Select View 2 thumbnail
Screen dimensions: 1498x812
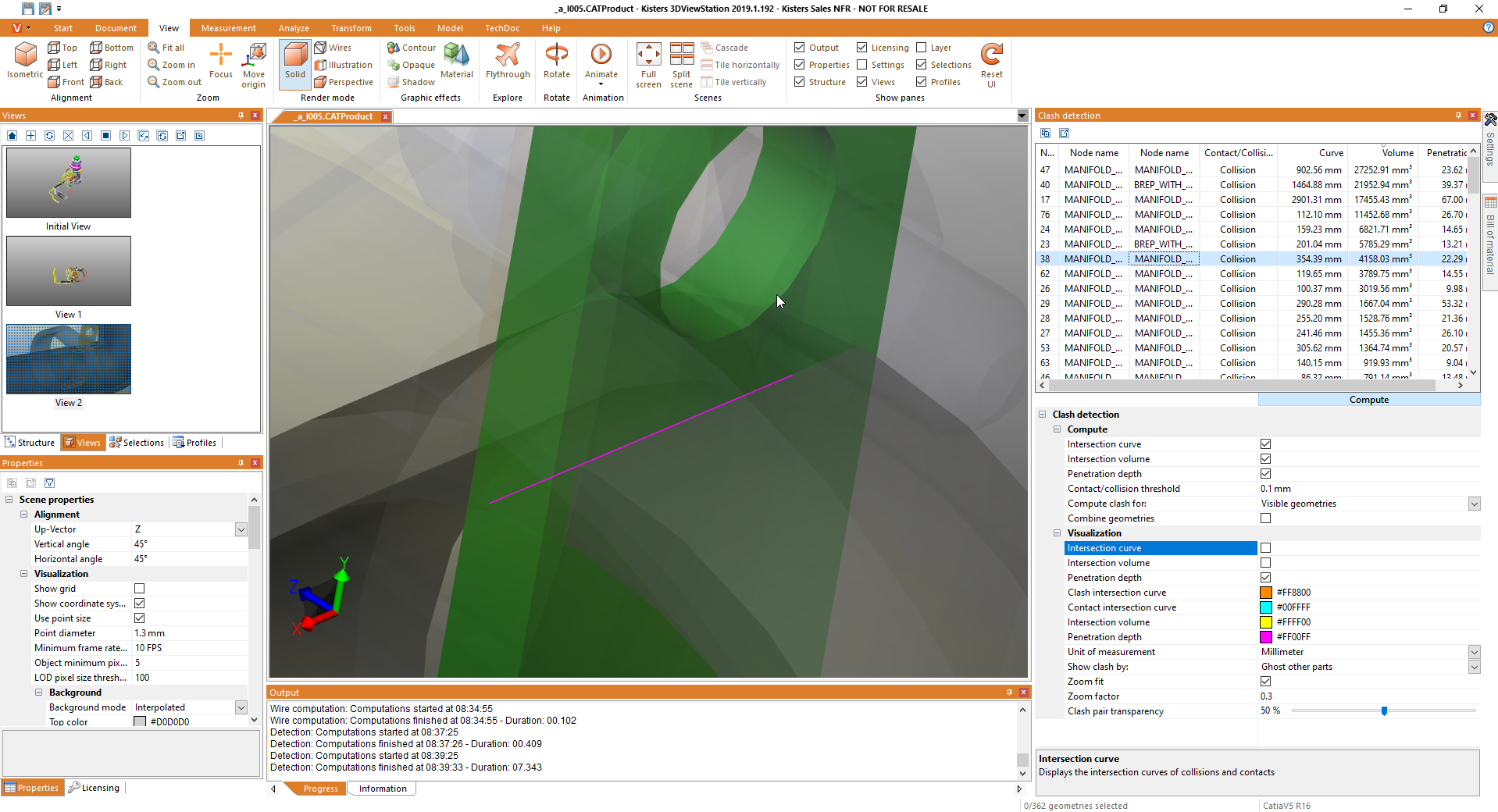pos(69,359)
